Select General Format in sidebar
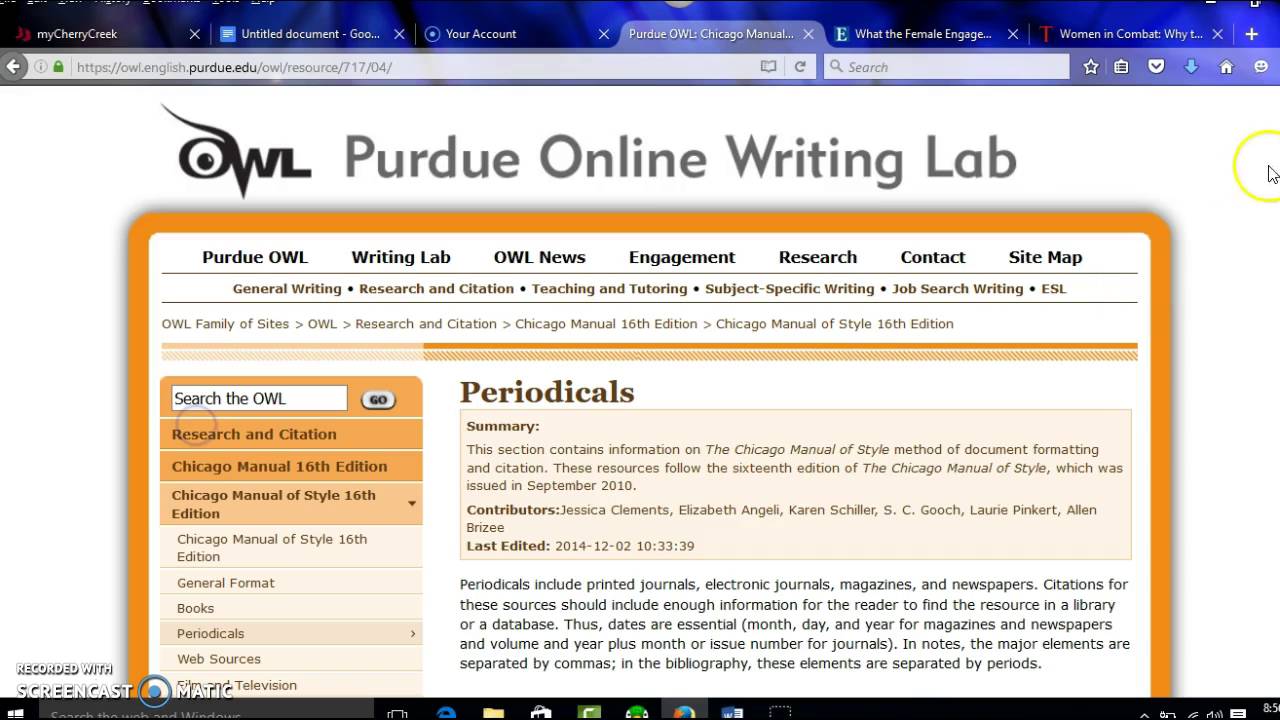Screen dimensions: 1280x720 (226, 583)
